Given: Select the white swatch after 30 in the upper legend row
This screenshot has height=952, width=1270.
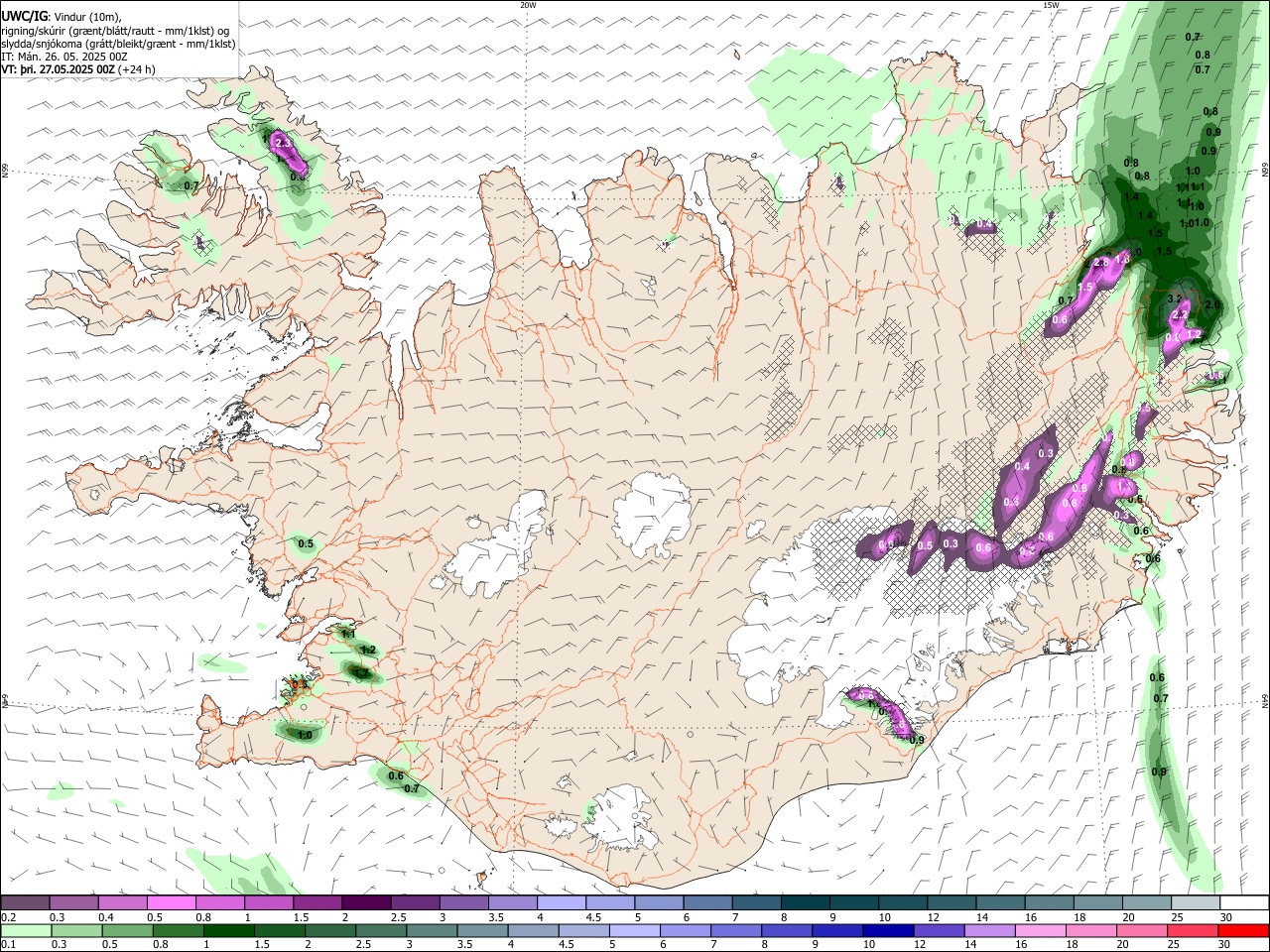Looking at the screenshot, I should point(1244,902).
